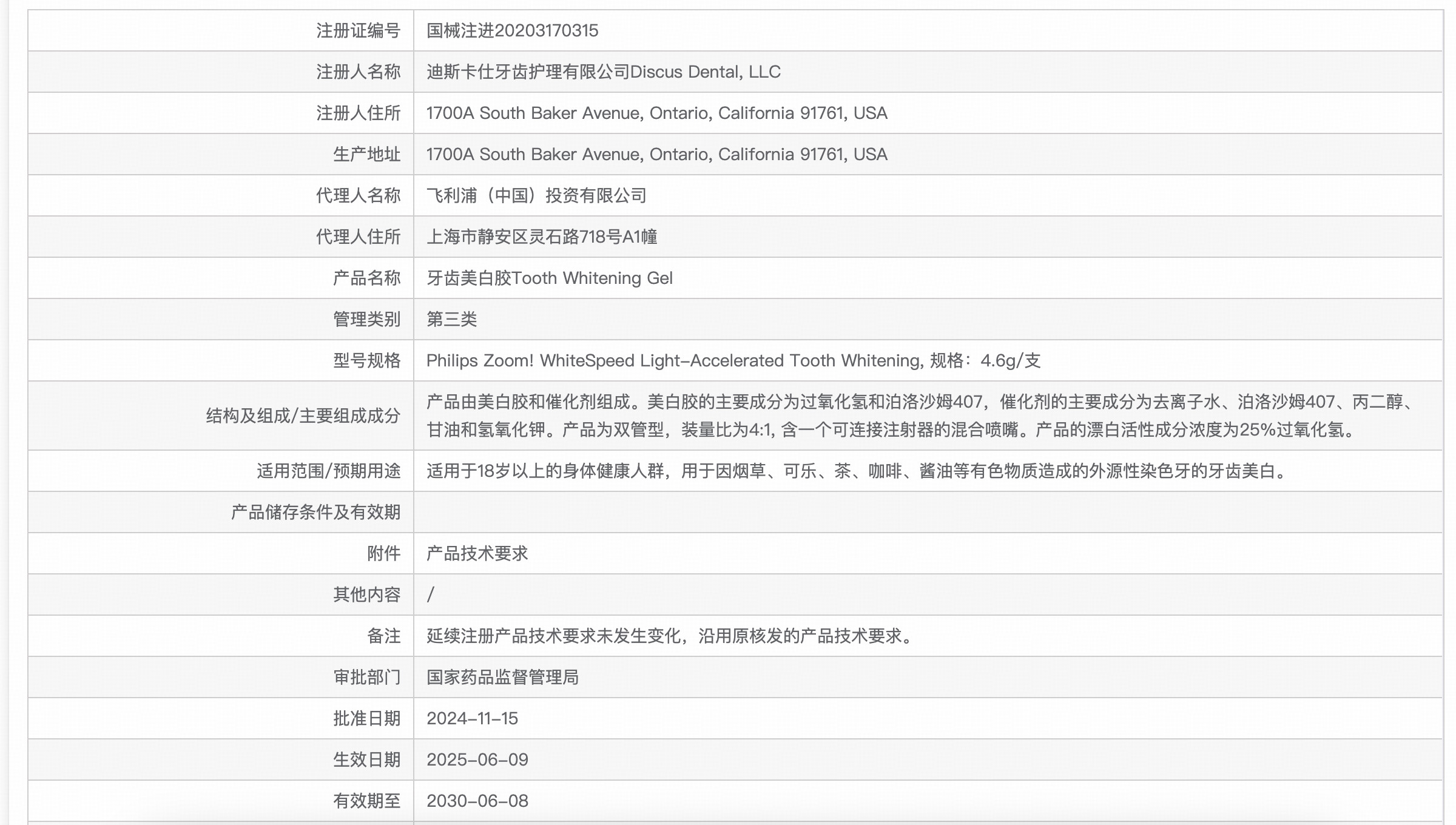This screenshot has width=1456, height=825.
Task: Click agent name 飞利浦（中国）投资有限公司
Action: 536,195
